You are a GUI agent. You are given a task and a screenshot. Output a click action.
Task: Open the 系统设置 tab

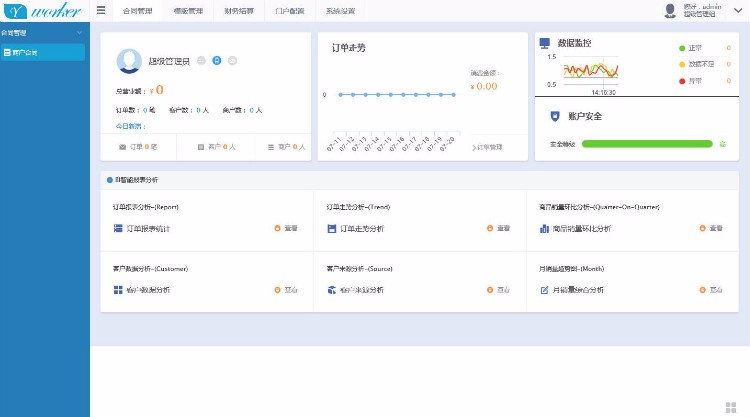(341, 11)
